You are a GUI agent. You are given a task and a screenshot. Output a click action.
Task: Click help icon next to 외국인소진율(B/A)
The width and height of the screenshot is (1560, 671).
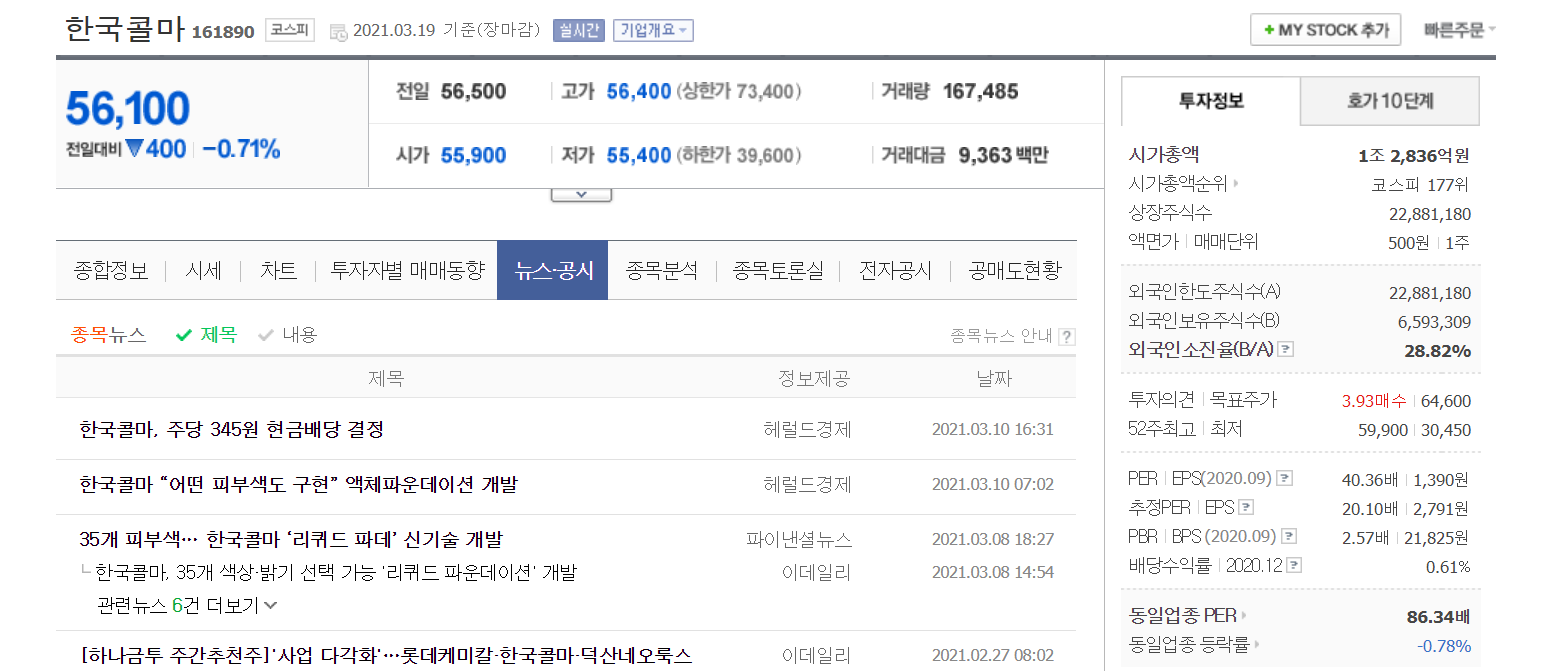click(x=1286, y=350)
